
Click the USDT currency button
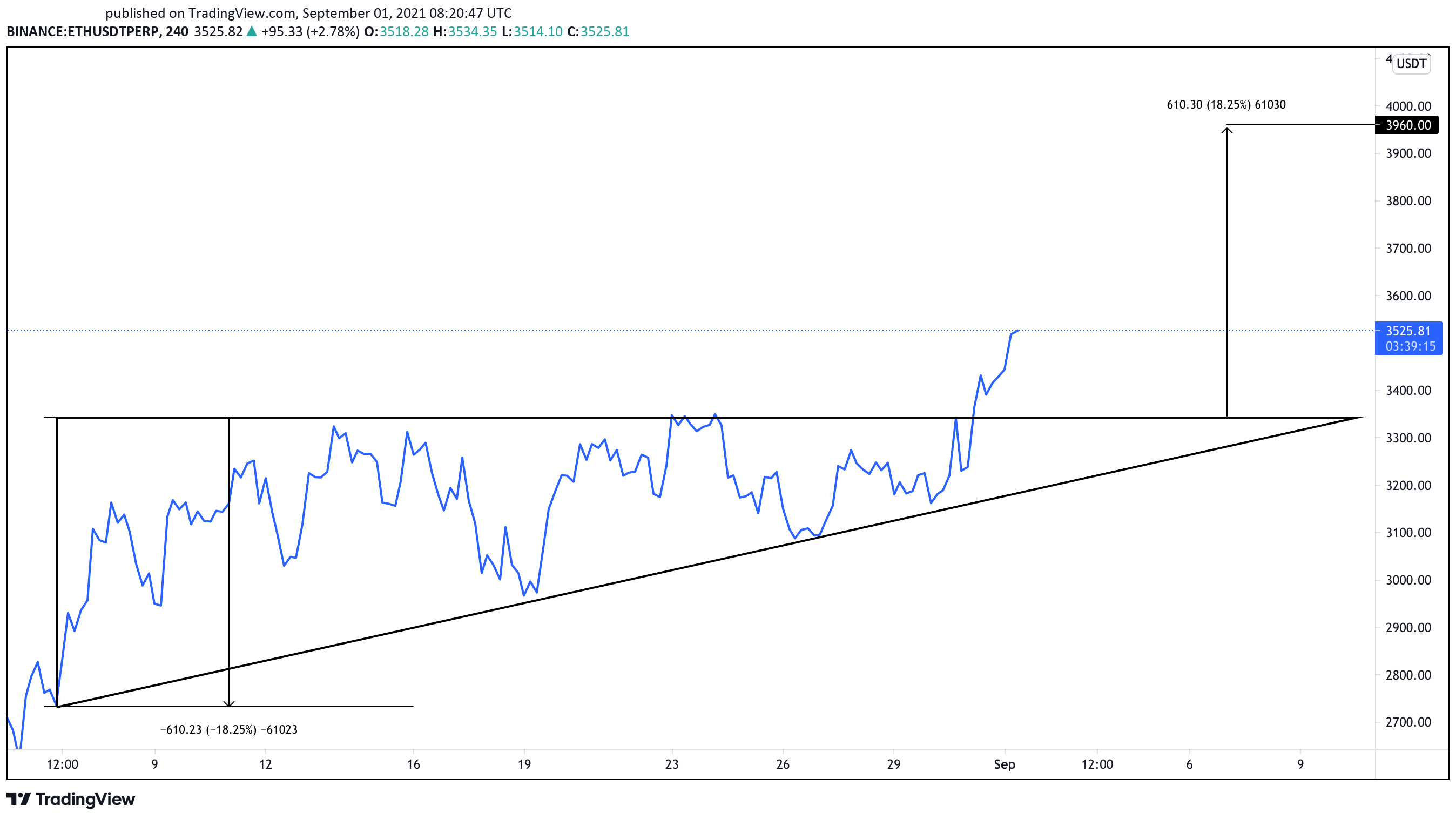pyautogui.click(x=1411, y=63)
